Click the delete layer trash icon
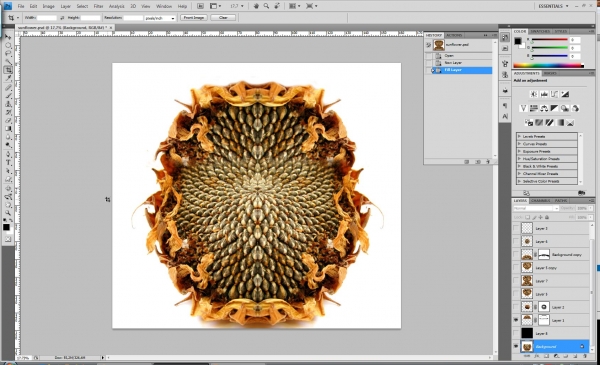 pos(585,356)
